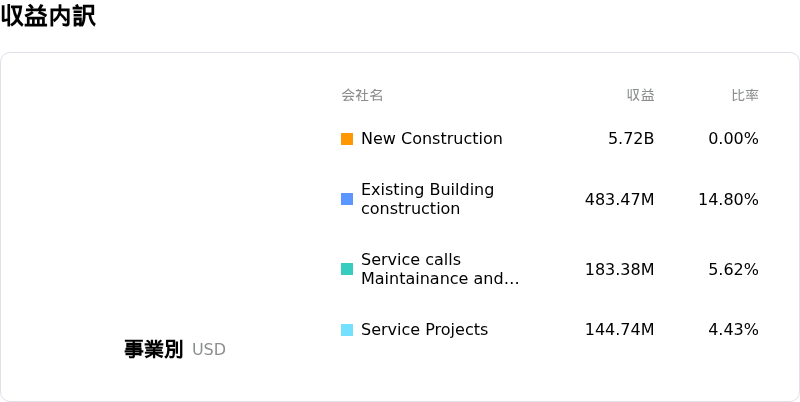
Task: Select the Service calls Maintainance and… label
Action: pos(440,269)
